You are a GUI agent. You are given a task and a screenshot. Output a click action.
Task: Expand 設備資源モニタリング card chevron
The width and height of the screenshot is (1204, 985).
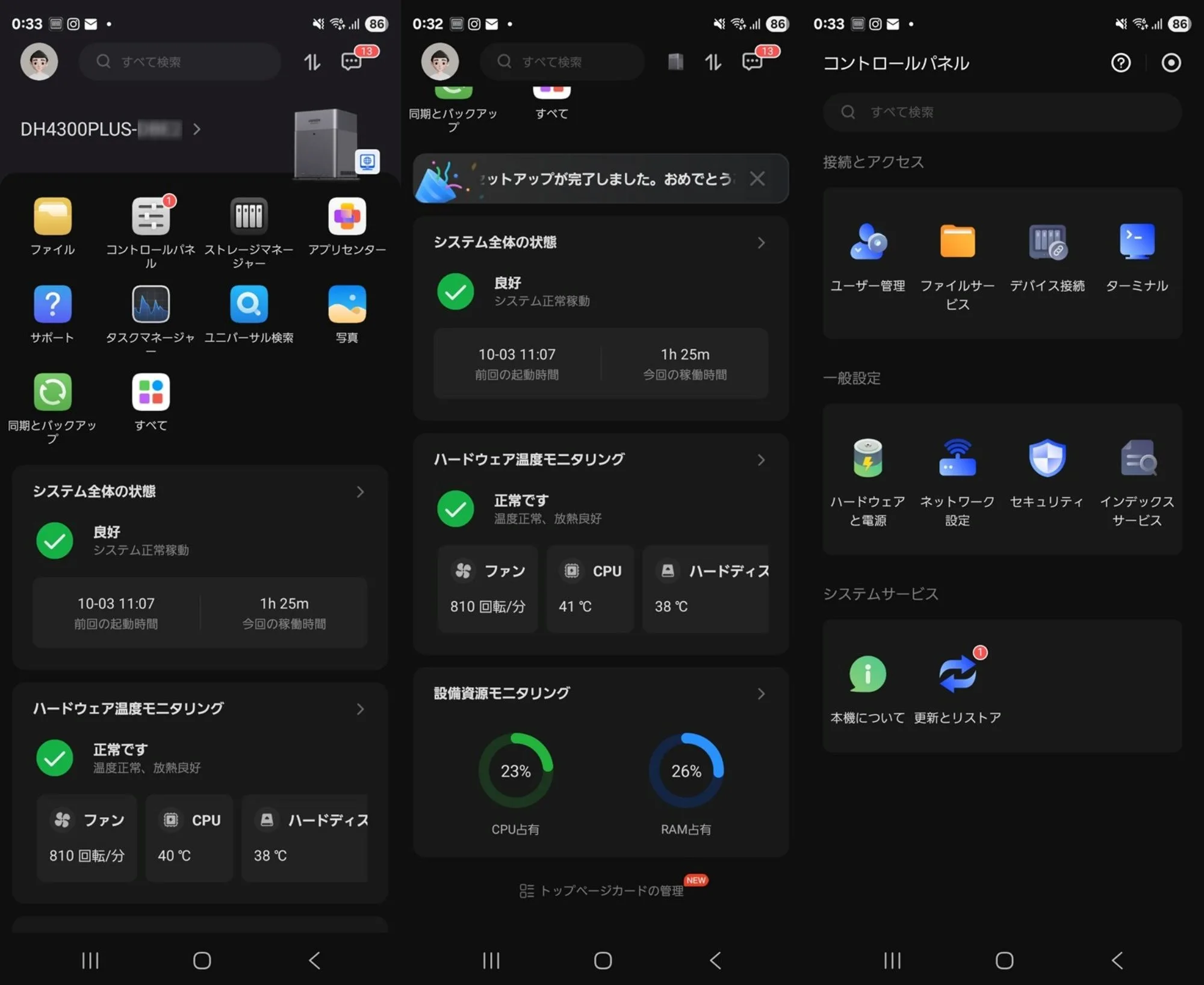pyautogui.click(x=761, y=694)
